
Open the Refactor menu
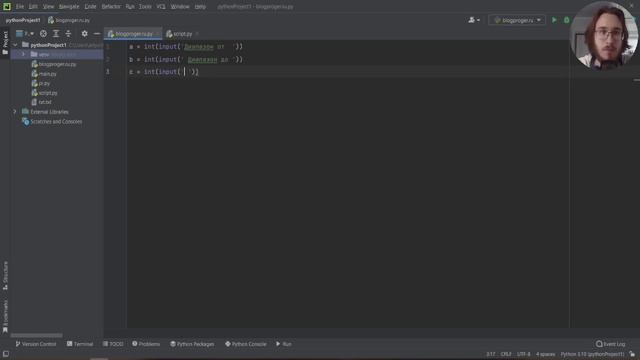point(111,7)
